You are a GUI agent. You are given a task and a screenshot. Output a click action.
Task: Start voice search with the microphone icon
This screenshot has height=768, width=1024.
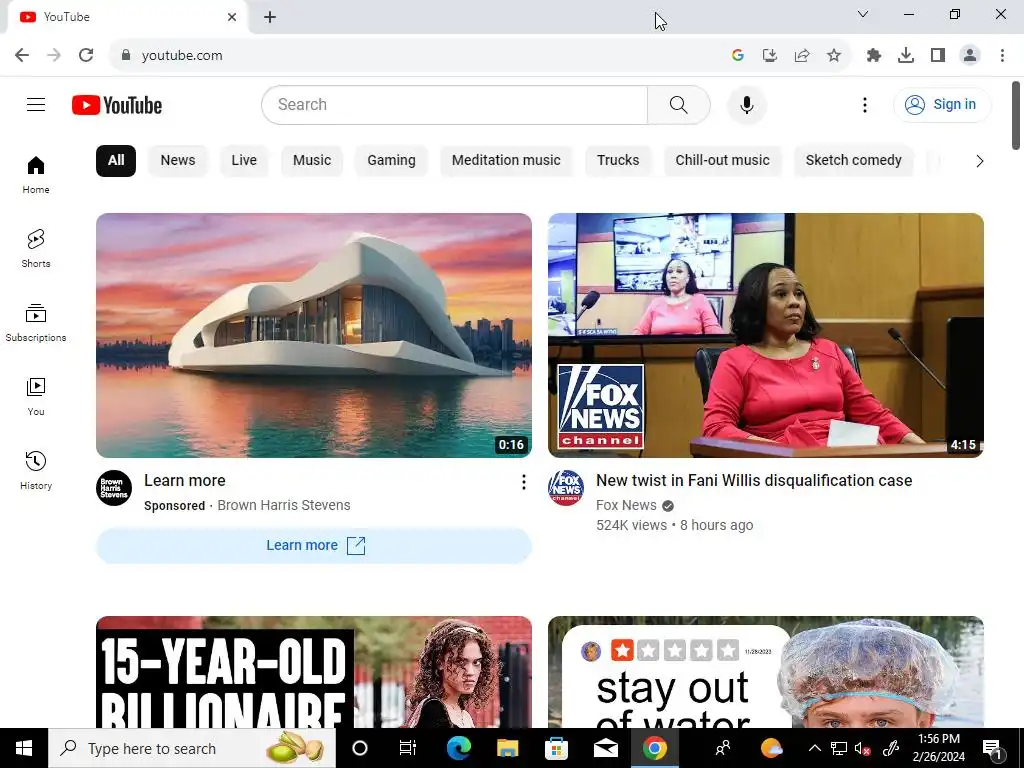(x=746, y=104)
